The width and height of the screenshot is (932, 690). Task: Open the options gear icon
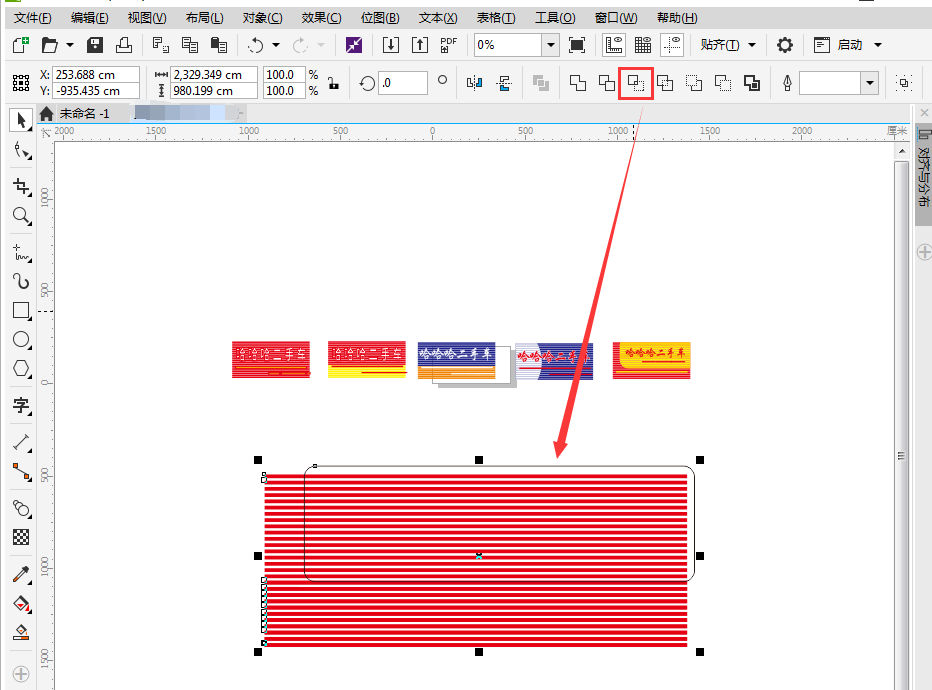[785, 45]
